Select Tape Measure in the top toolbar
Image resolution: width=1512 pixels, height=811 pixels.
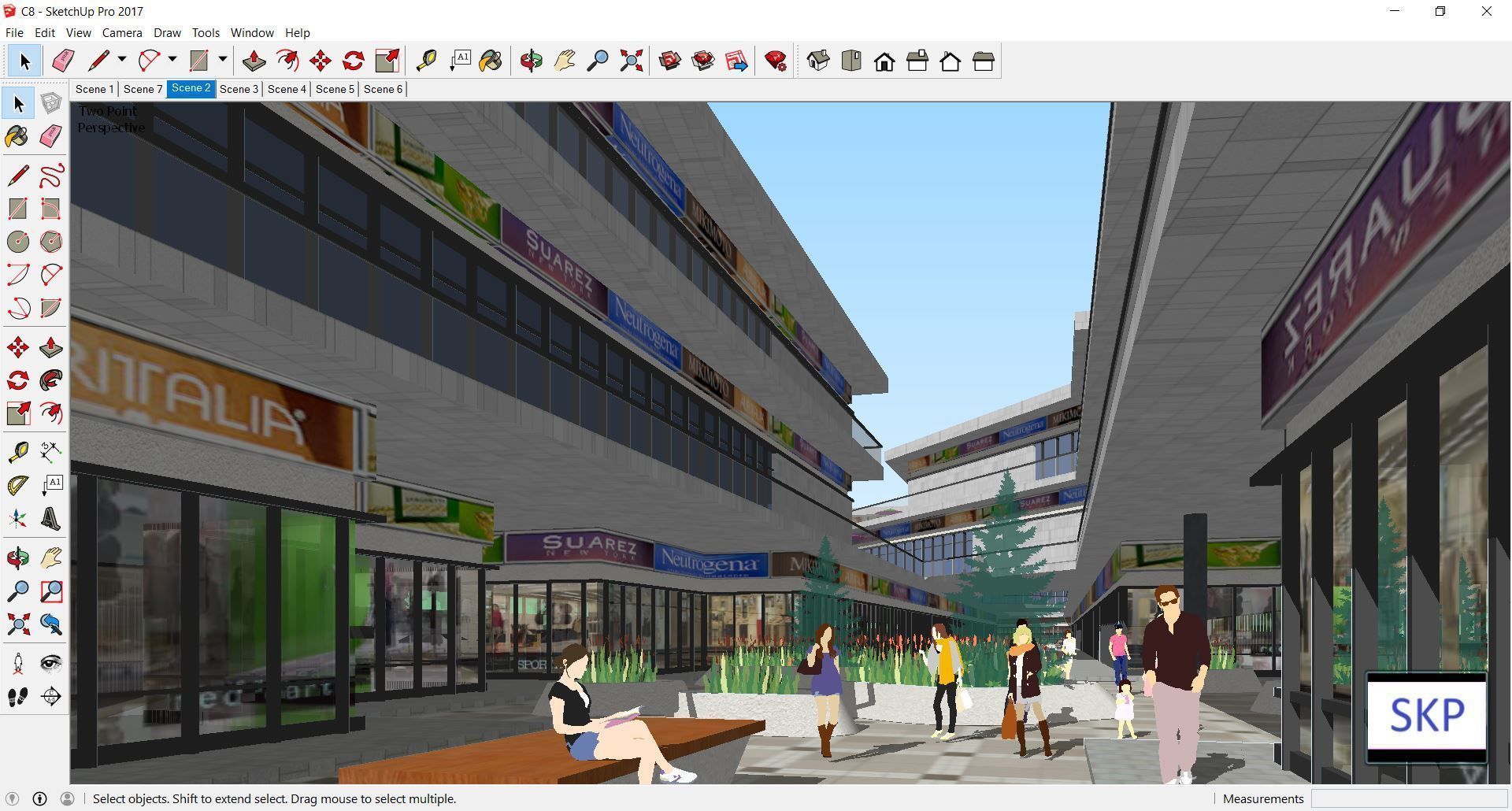pos(426,61)
